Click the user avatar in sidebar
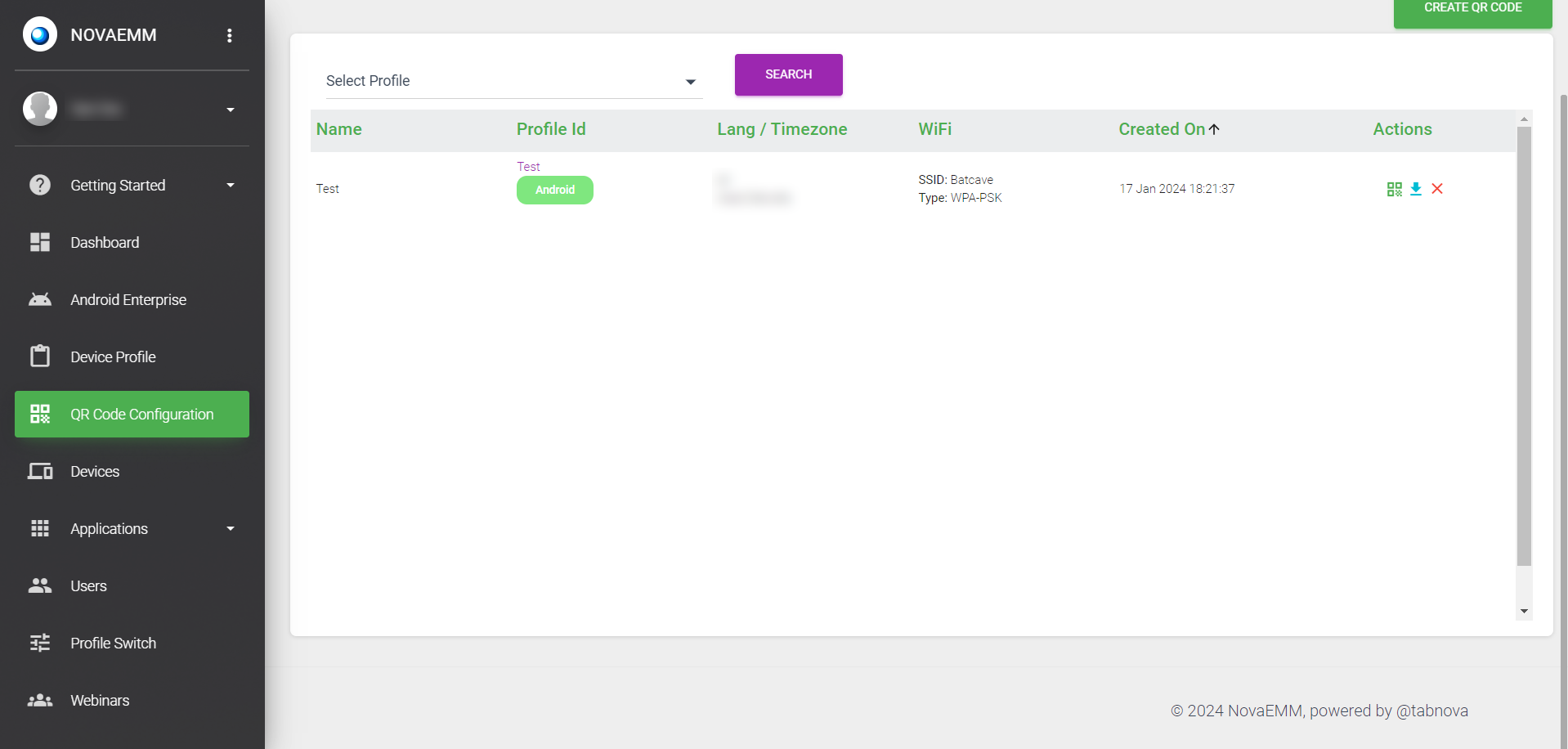The image size is (1568, 749). click(x=40, y=109)
